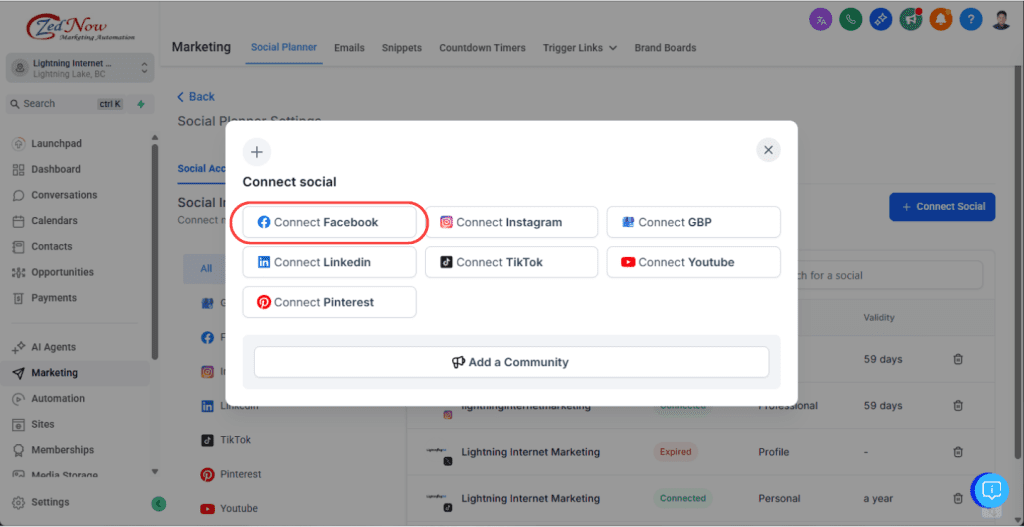
Task: Open the user profile avatar
Action: 1001,19
